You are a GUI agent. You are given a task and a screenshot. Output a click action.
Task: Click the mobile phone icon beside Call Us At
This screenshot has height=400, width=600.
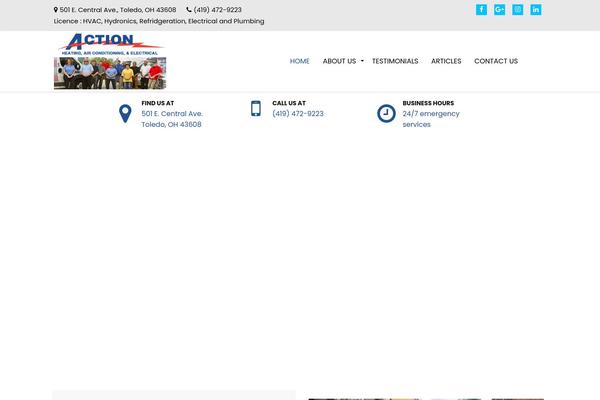point(256,108)
